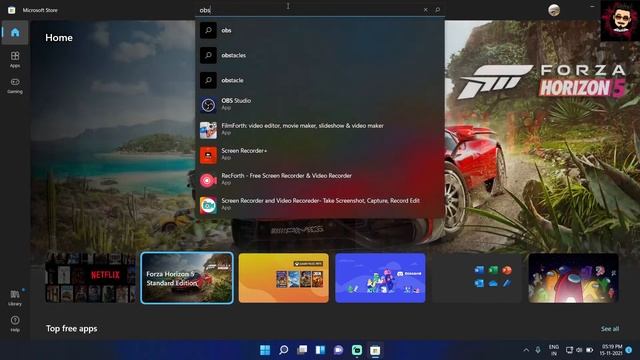Click the FilmForth app icon

(208, 130)
